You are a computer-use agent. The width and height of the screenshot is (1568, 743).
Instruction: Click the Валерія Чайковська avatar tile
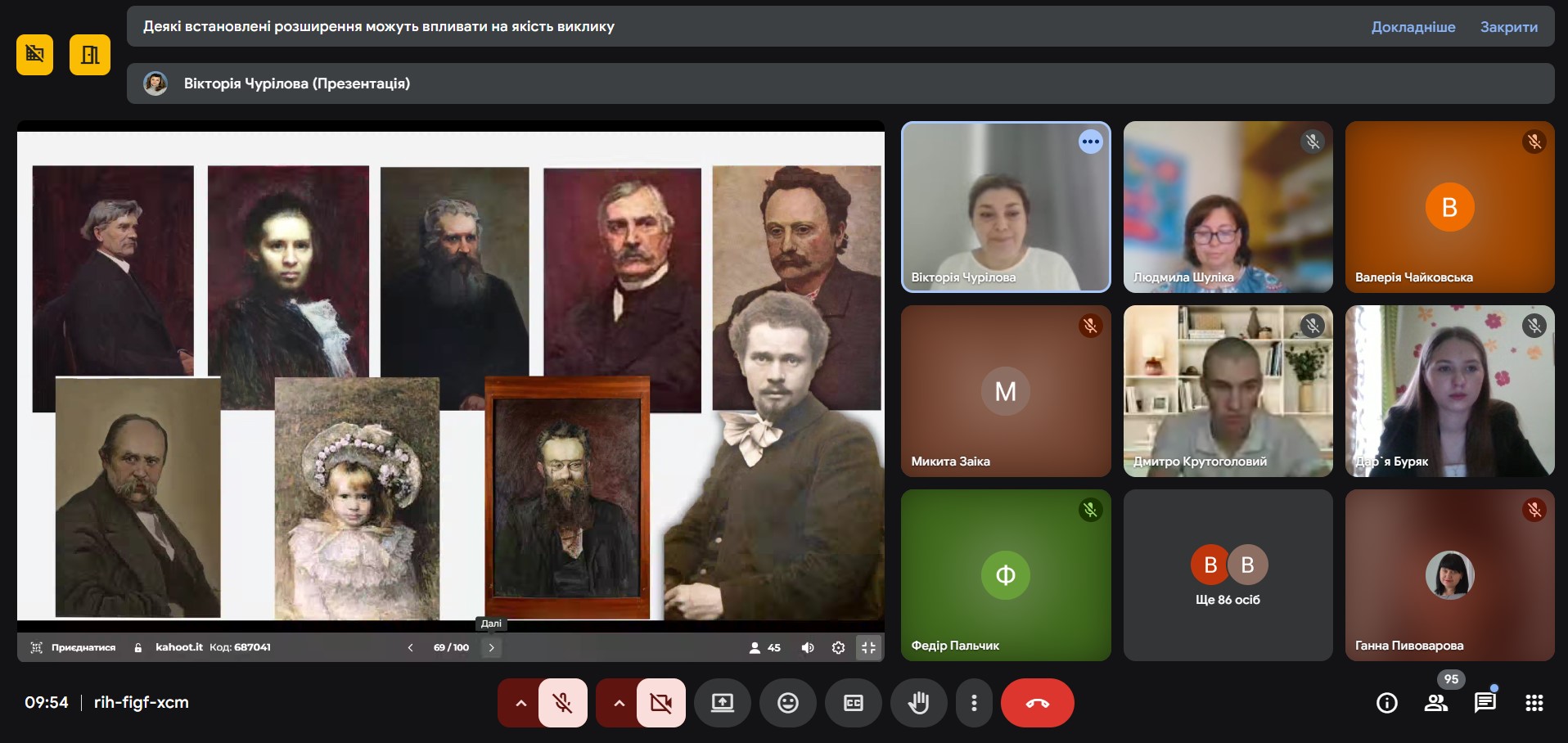click(x=1449, y=207)
